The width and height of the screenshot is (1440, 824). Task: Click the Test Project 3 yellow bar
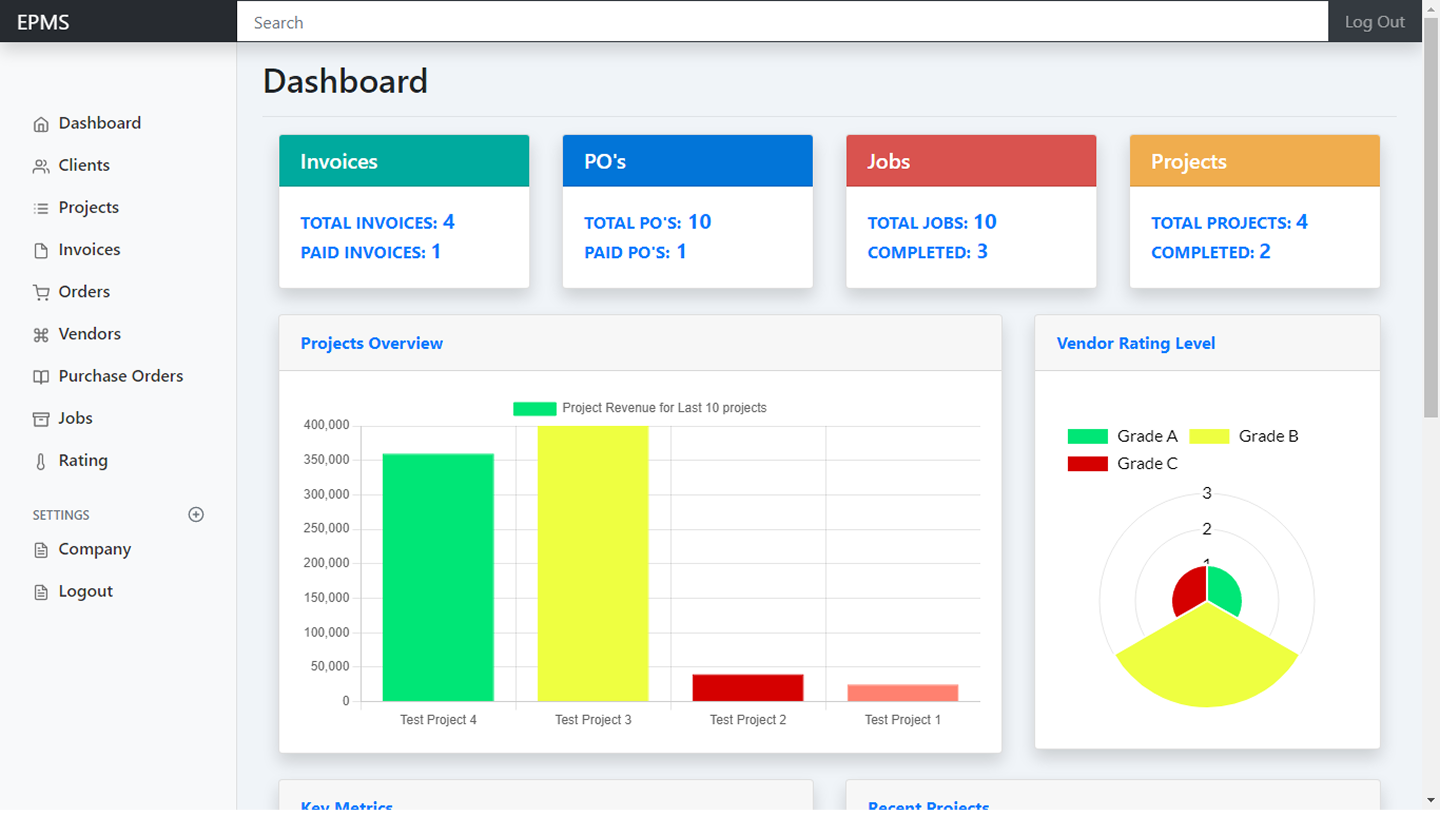pyautogui.click(x=593, y=563)
